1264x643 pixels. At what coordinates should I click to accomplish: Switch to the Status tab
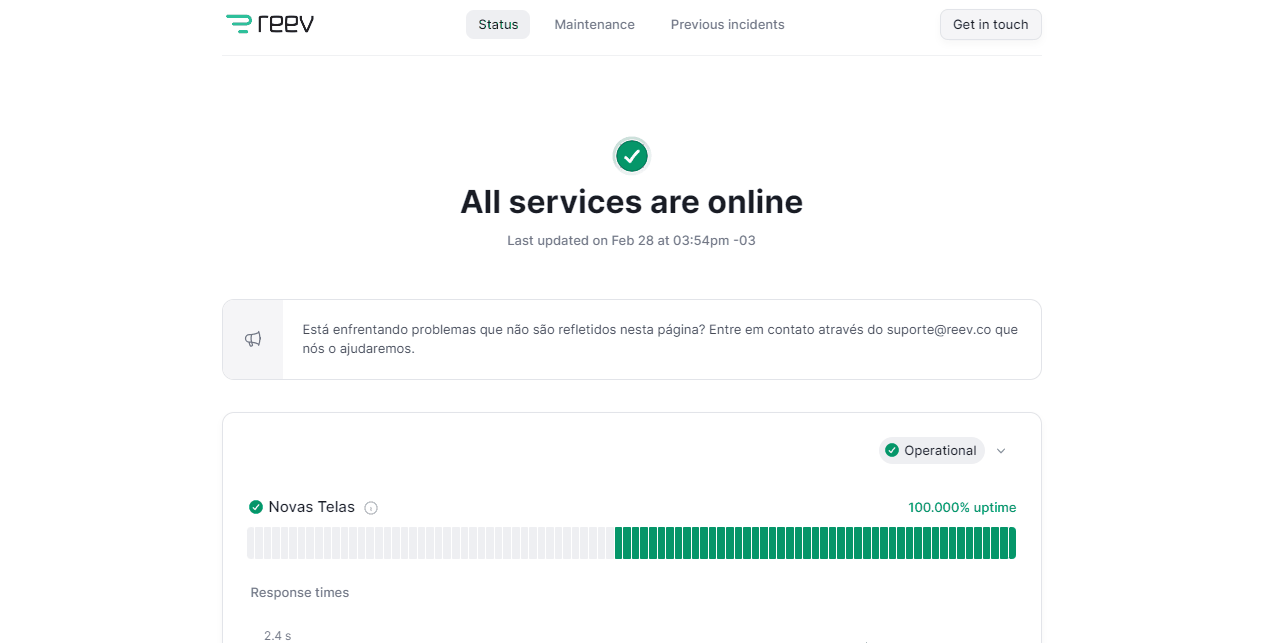click(498, 25)
